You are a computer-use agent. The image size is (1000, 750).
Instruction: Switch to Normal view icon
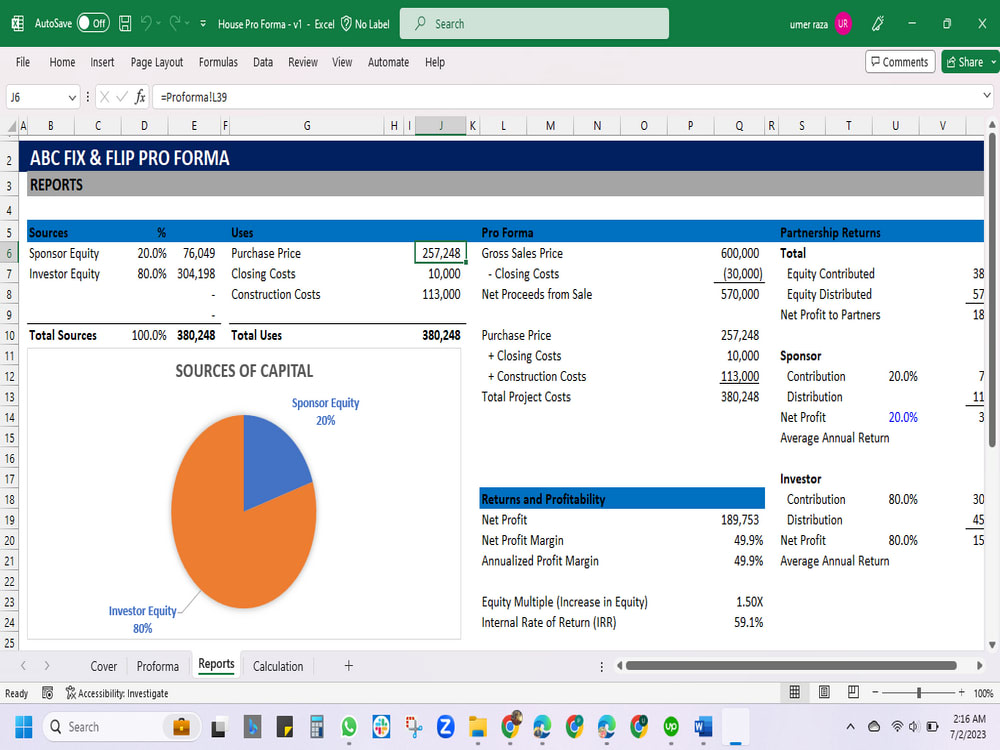(x=795, y=693)
